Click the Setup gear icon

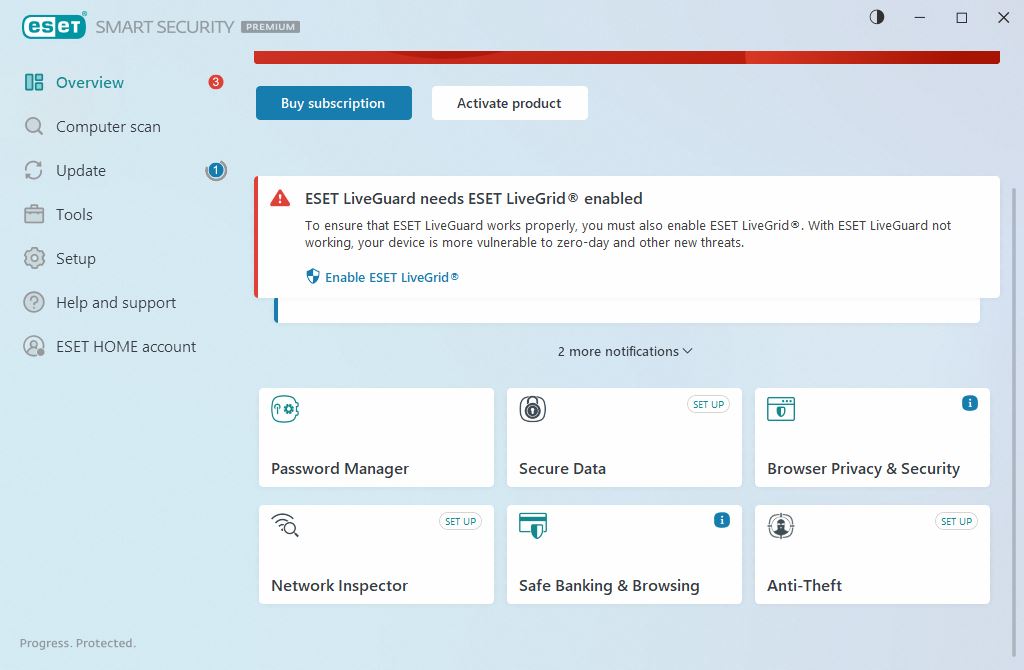pos(34,259)
